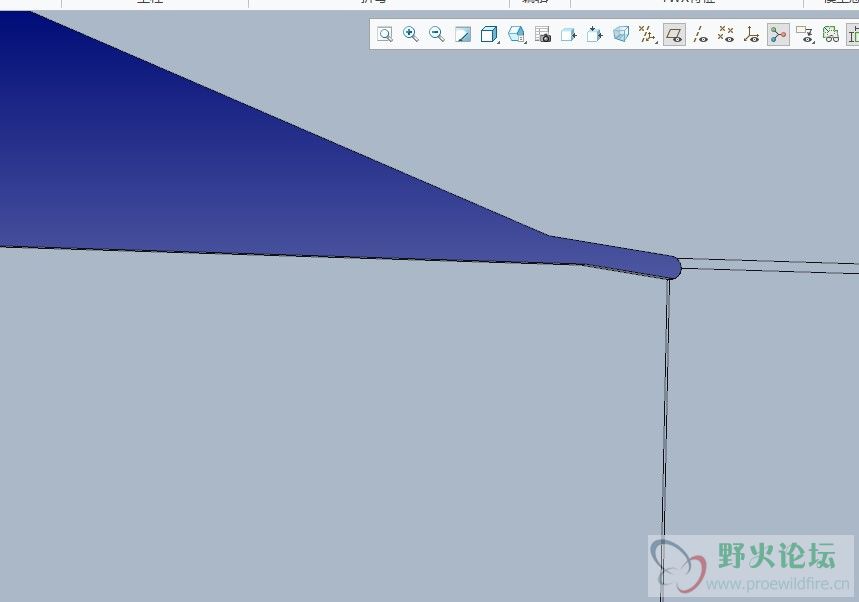Repaint the graphics window

point(463,35)
